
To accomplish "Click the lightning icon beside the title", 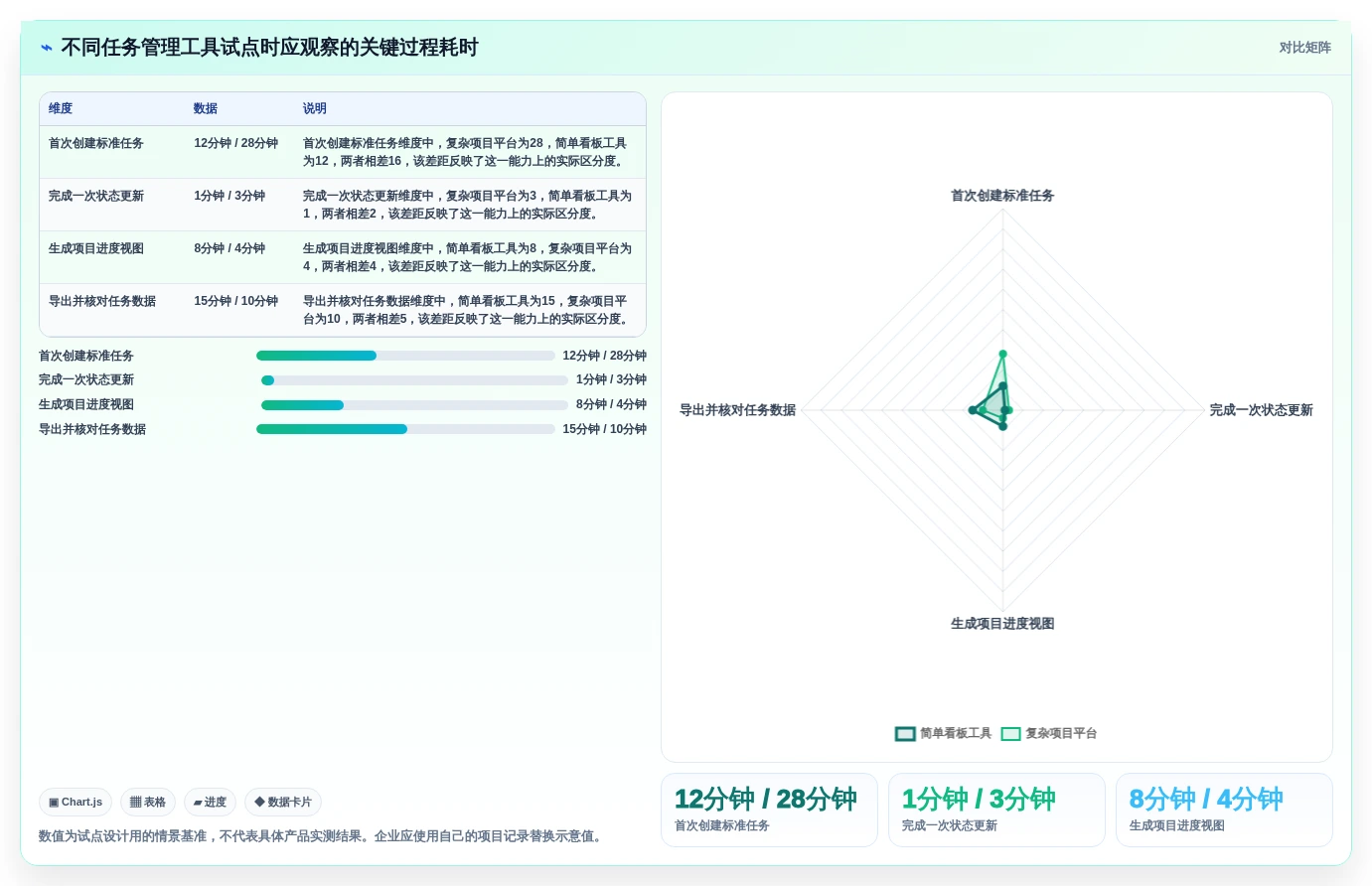I will (x=47, y=48).
